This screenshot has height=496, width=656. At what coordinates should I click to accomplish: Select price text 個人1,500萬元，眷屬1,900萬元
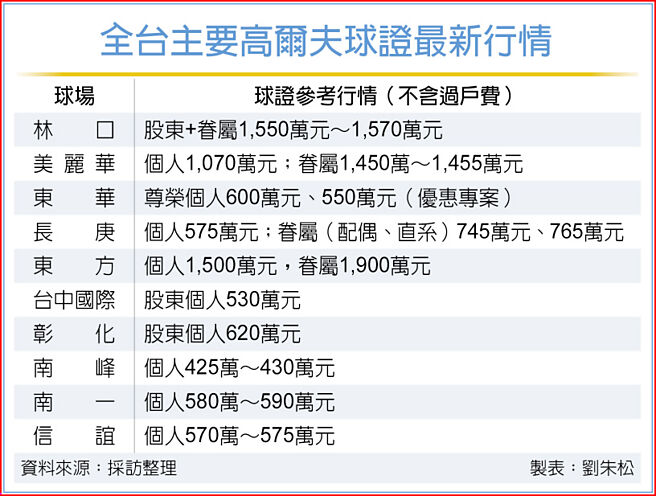(x=287, y=266)
